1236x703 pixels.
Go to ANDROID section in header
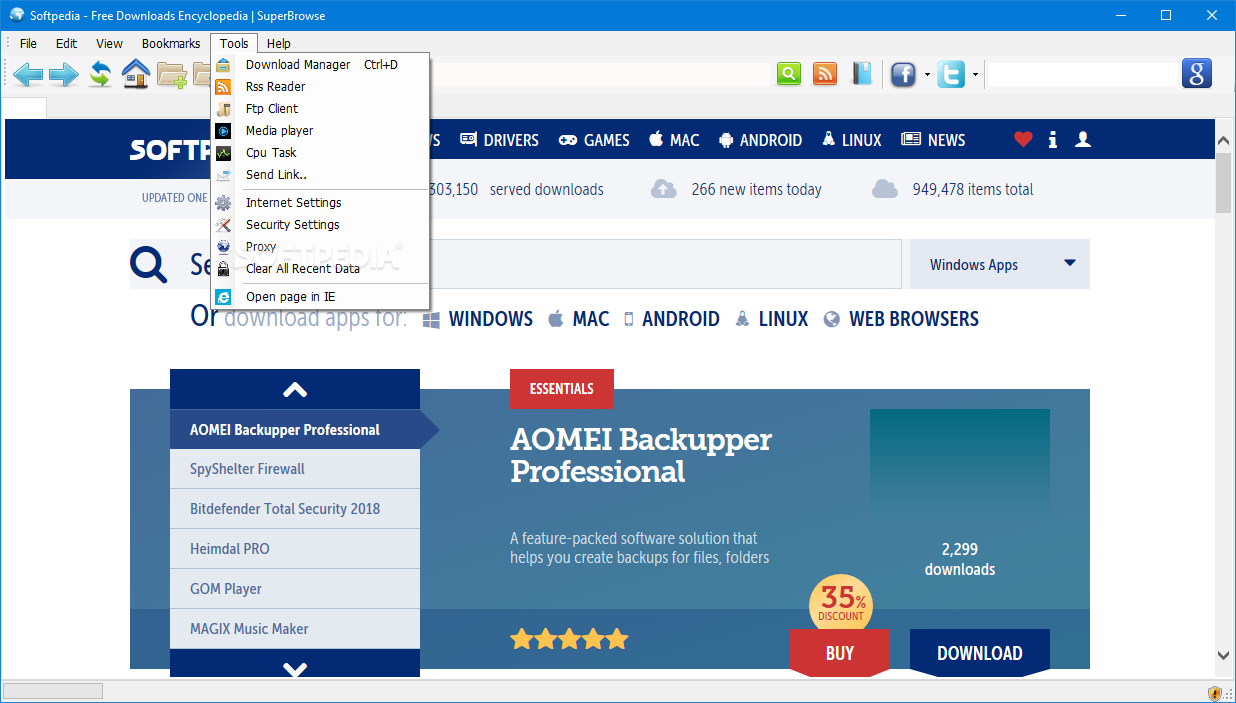760,140
